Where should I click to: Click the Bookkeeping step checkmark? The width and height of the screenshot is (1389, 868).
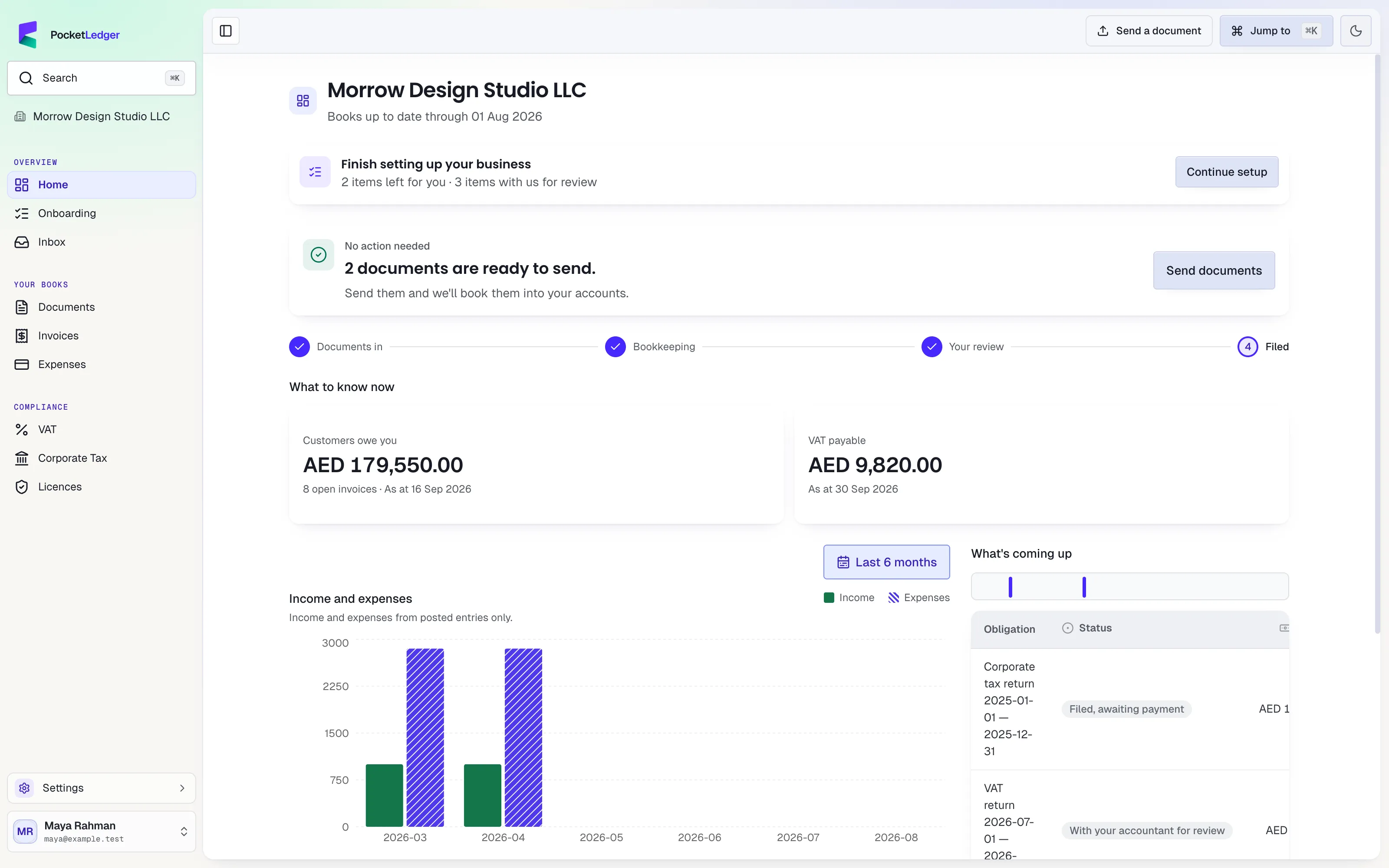[x=616, y=347]
